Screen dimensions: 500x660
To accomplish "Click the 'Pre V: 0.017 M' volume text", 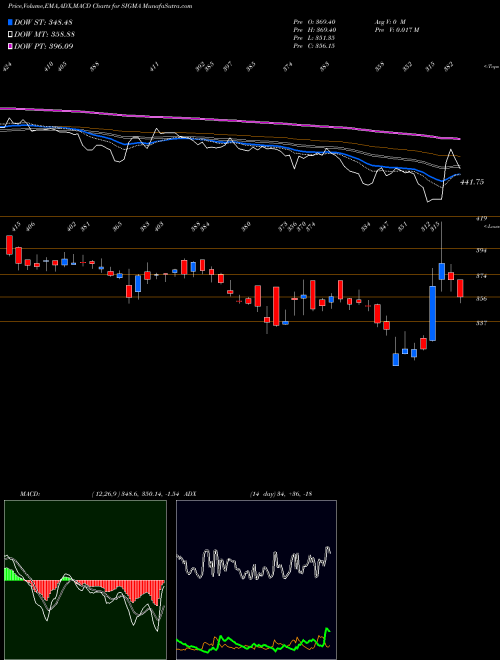I will tap(396, 30).
